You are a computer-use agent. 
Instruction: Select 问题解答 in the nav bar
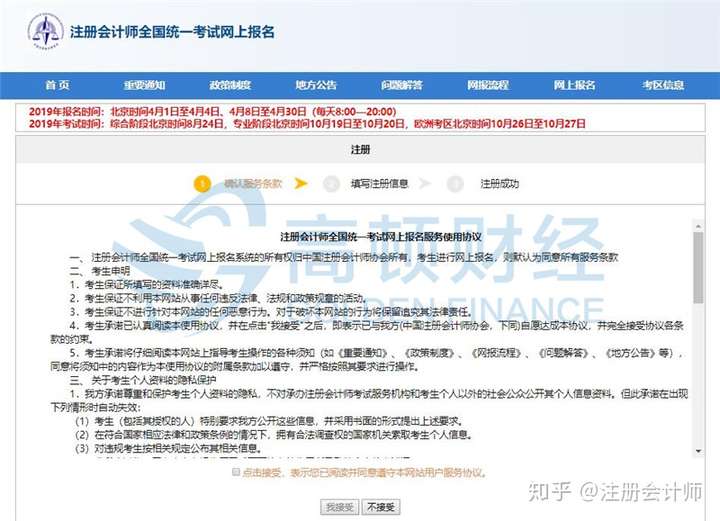[x=402, y=85]
